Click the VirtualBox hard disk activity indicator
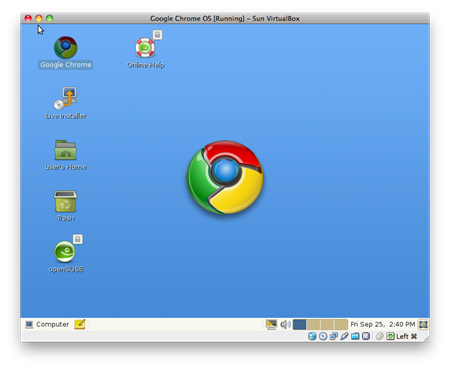This screenshot has width=450, height=370. click(312, 336)
